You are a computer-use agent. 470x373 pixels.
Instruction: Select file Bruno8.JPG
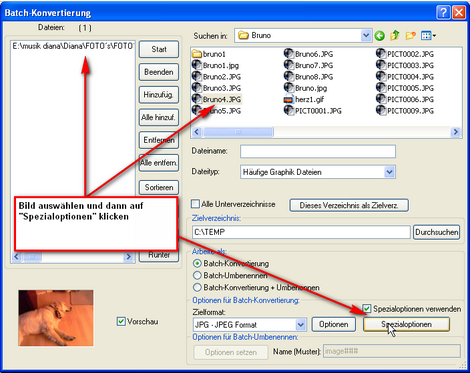[308, 76]
